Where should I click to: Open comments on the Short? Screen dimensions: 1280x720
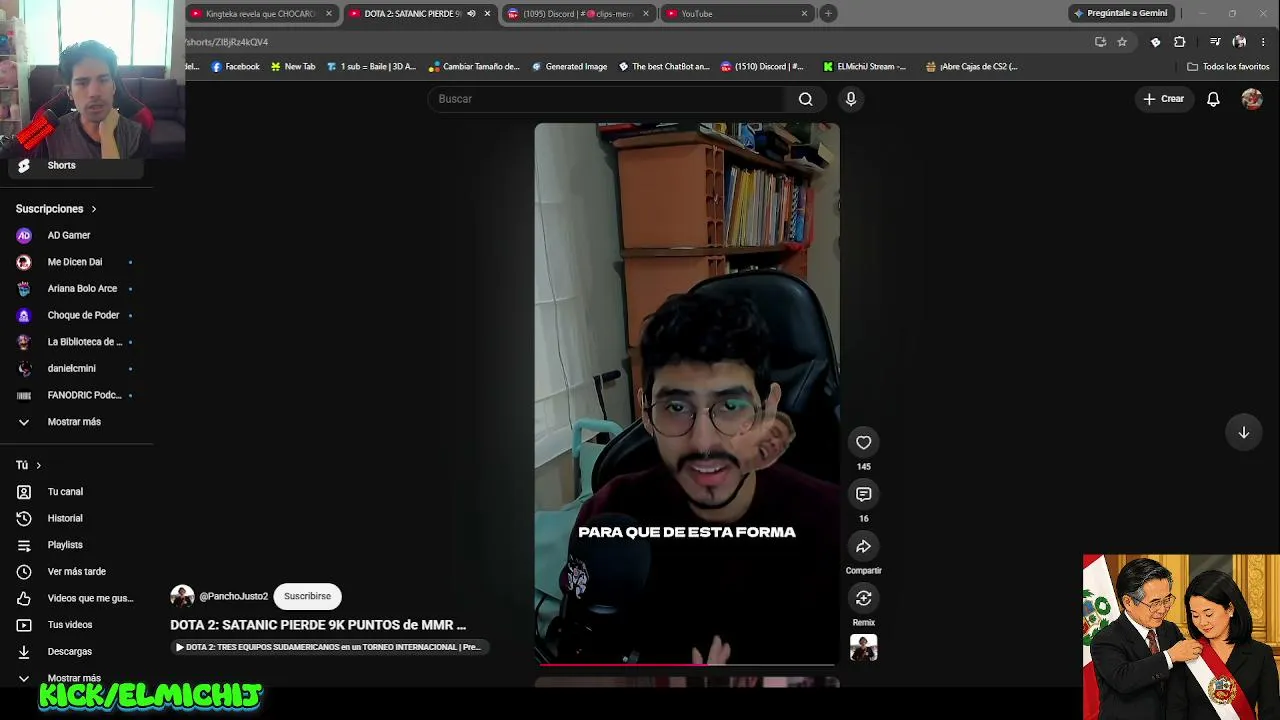point(864,494)
